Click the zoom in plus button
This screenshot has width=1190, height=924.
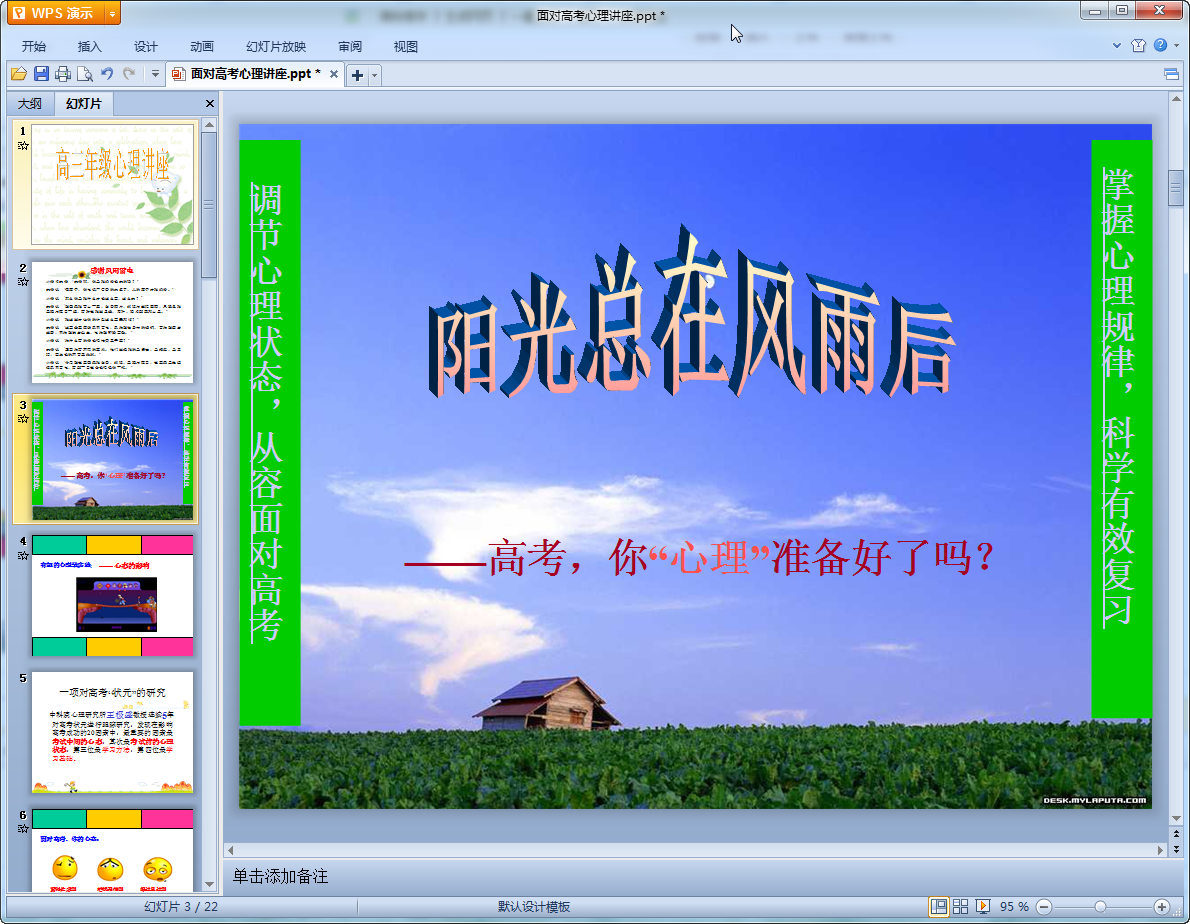[1161, 907]
